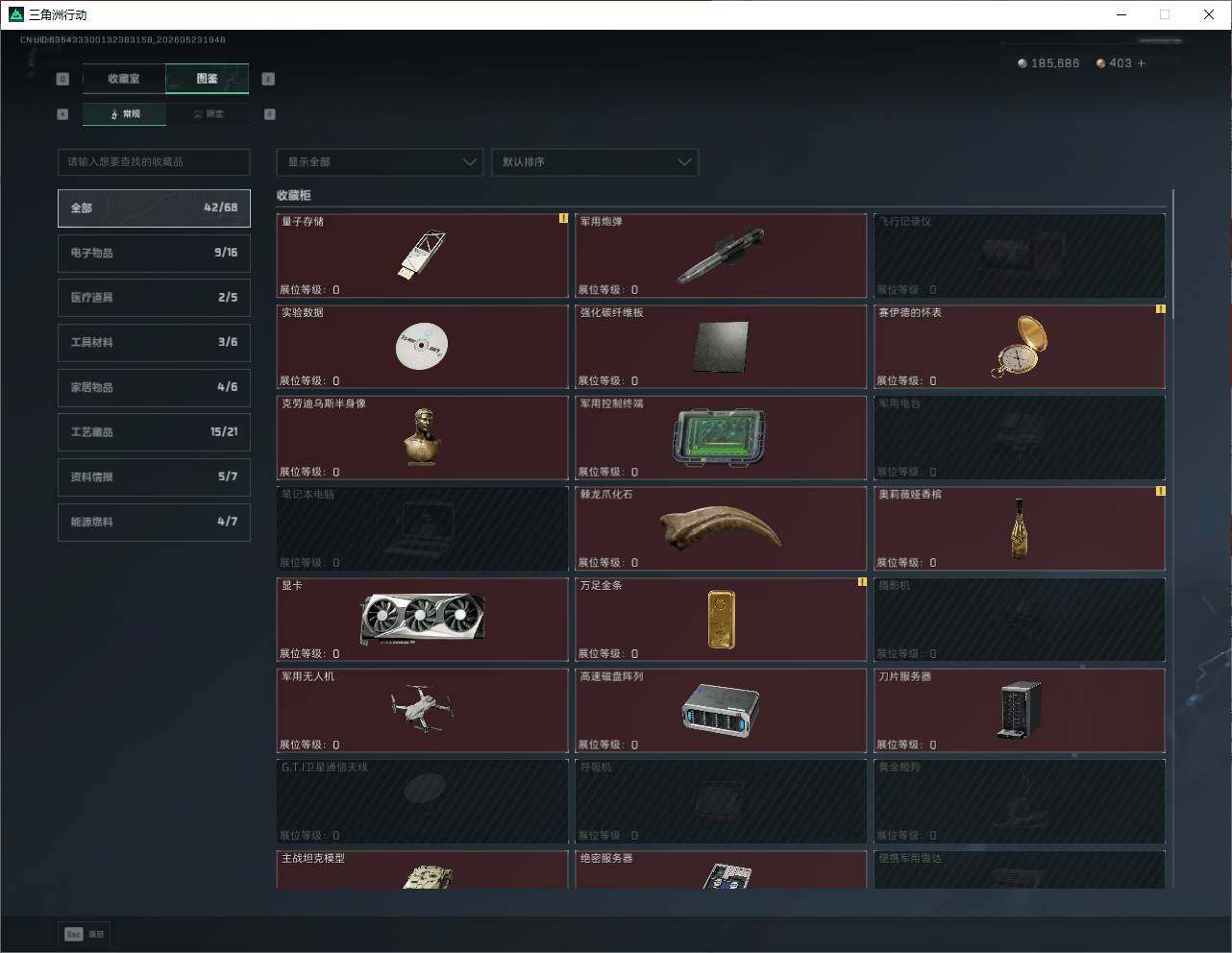
Task: Open the 克劳迪乌斯半身像 bust item
Action: click(x=423, y=438)
